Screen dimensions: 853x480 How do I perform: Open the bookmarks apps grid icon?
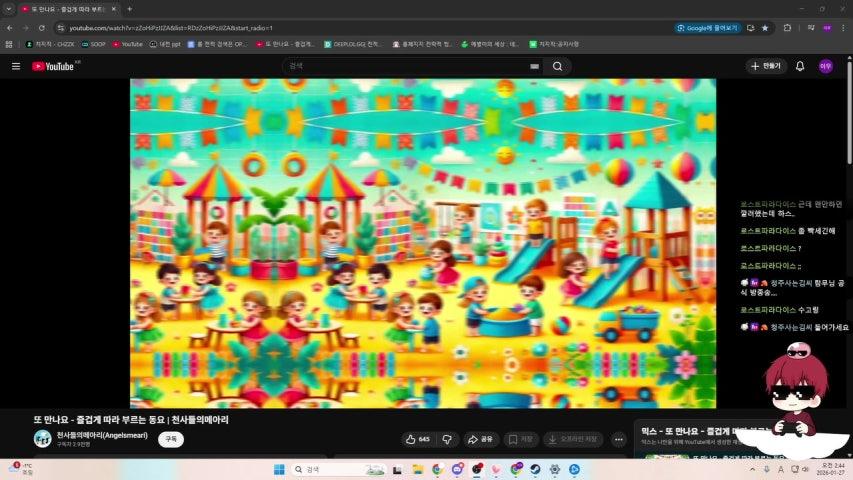point(9,44)
